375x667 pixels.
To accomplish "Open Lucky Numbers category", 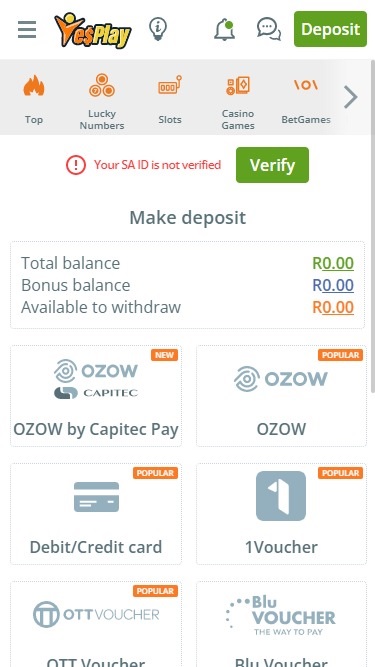I will click(x=102, y=101).
